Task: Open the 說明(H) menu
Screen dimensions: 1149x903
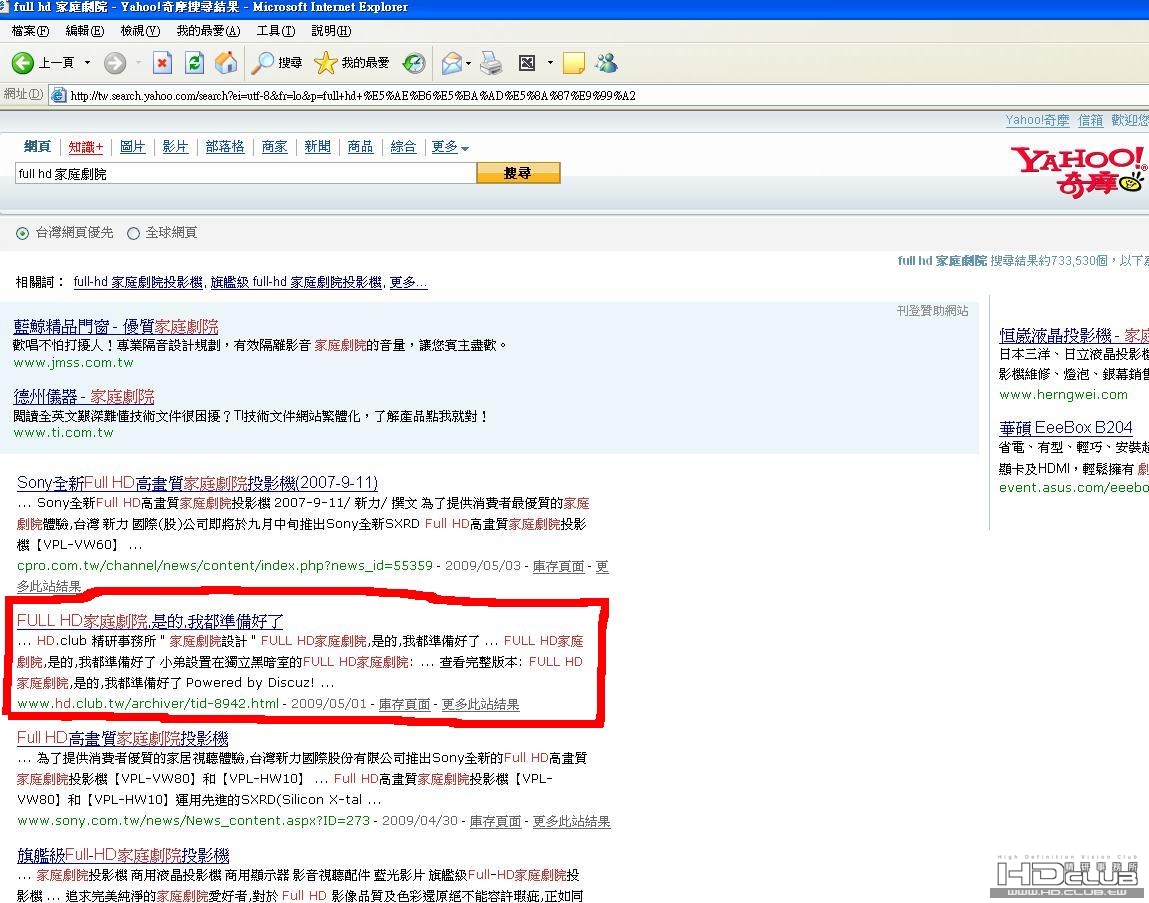Action: (x=331, y=31)
